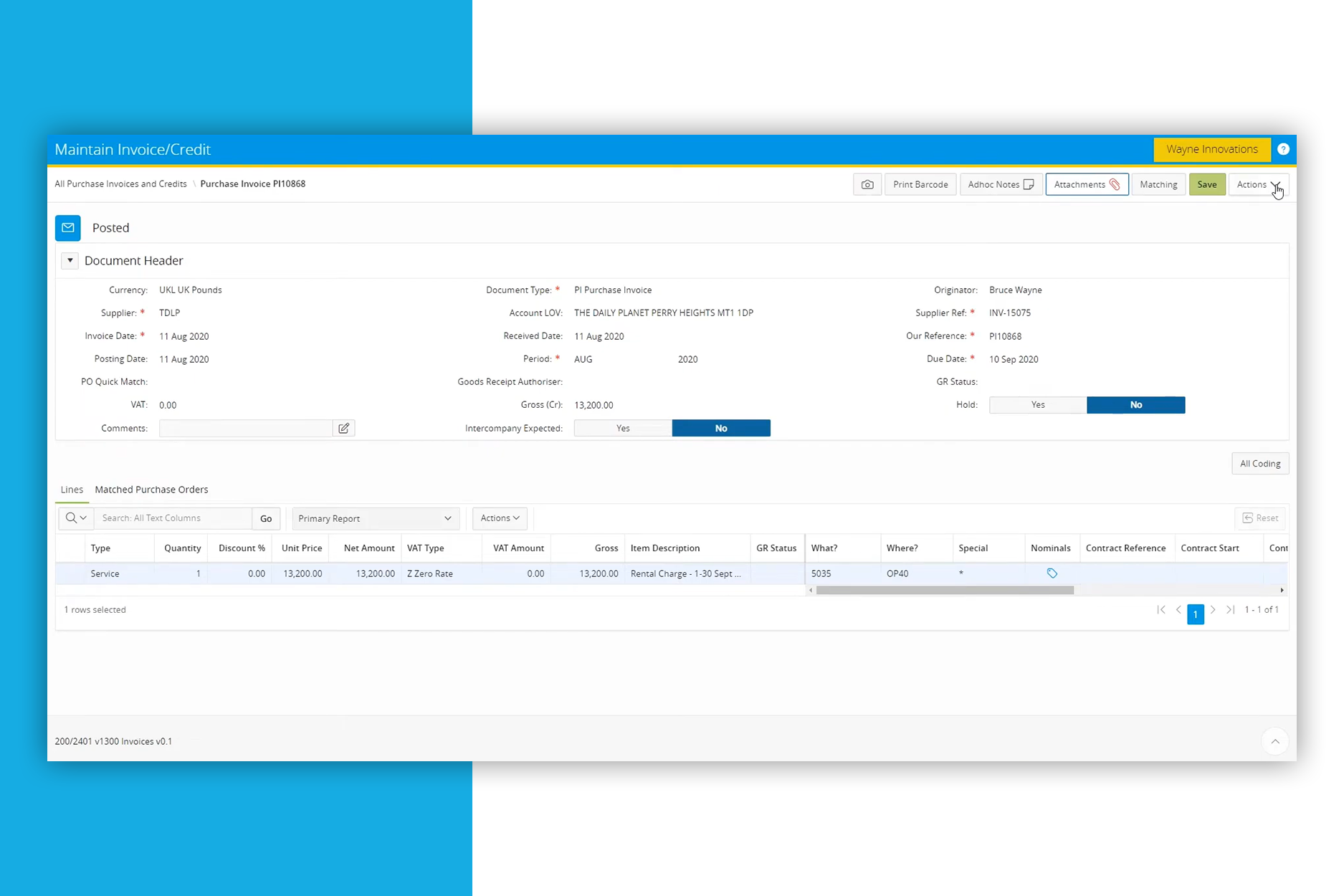Open the Primary Report dropdown
The width and height of the screenshot is (1344, 896).
[375, 518]
